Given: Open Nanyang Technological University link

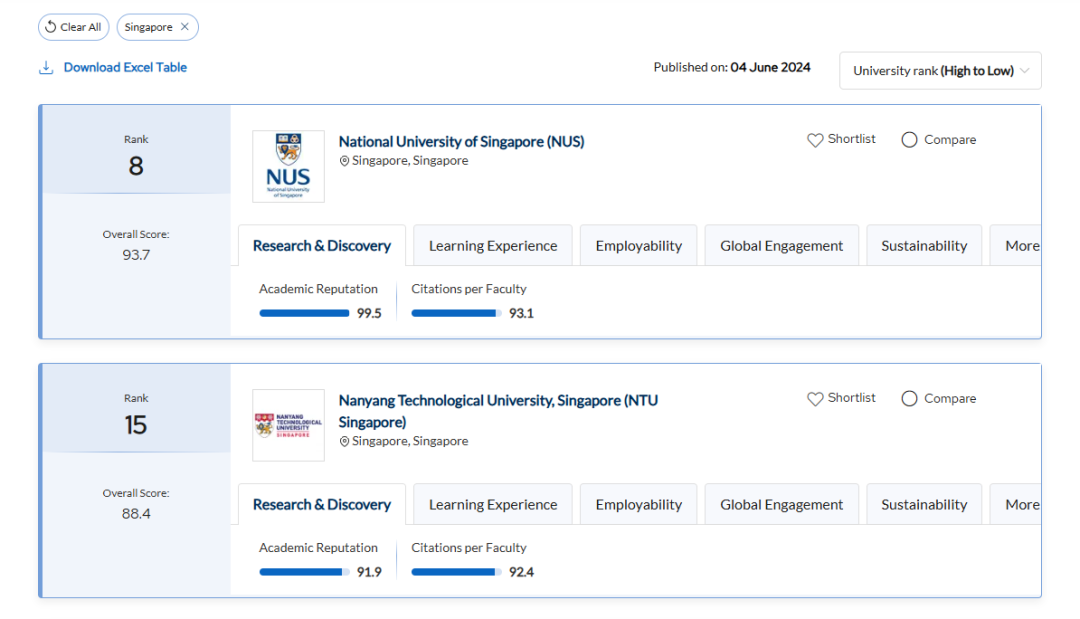Looking at the screenshot, I should coord(498,411).
